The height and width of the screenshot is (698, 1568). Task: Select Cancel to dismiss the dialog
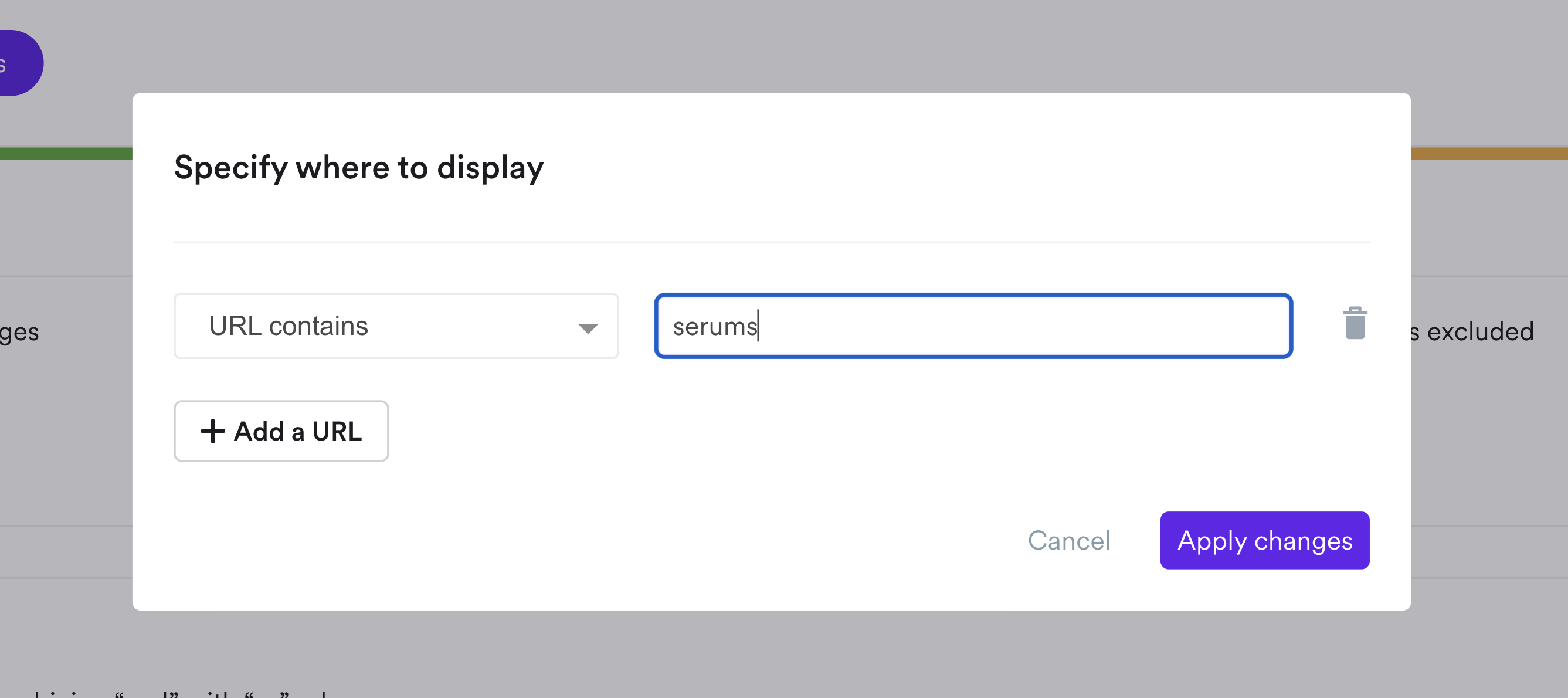1069,541
